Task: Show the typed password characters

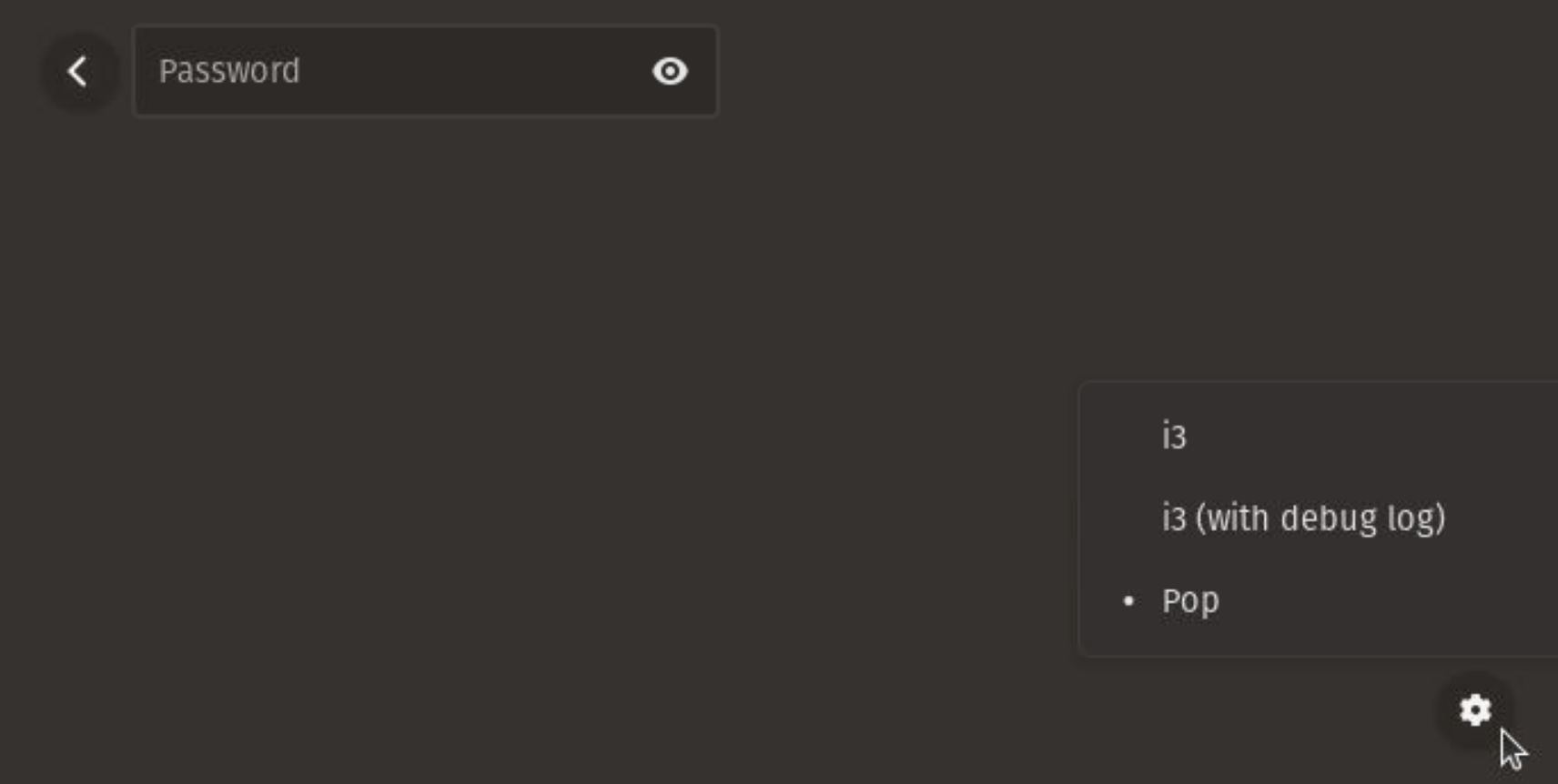Action: [x=670, y=71]
